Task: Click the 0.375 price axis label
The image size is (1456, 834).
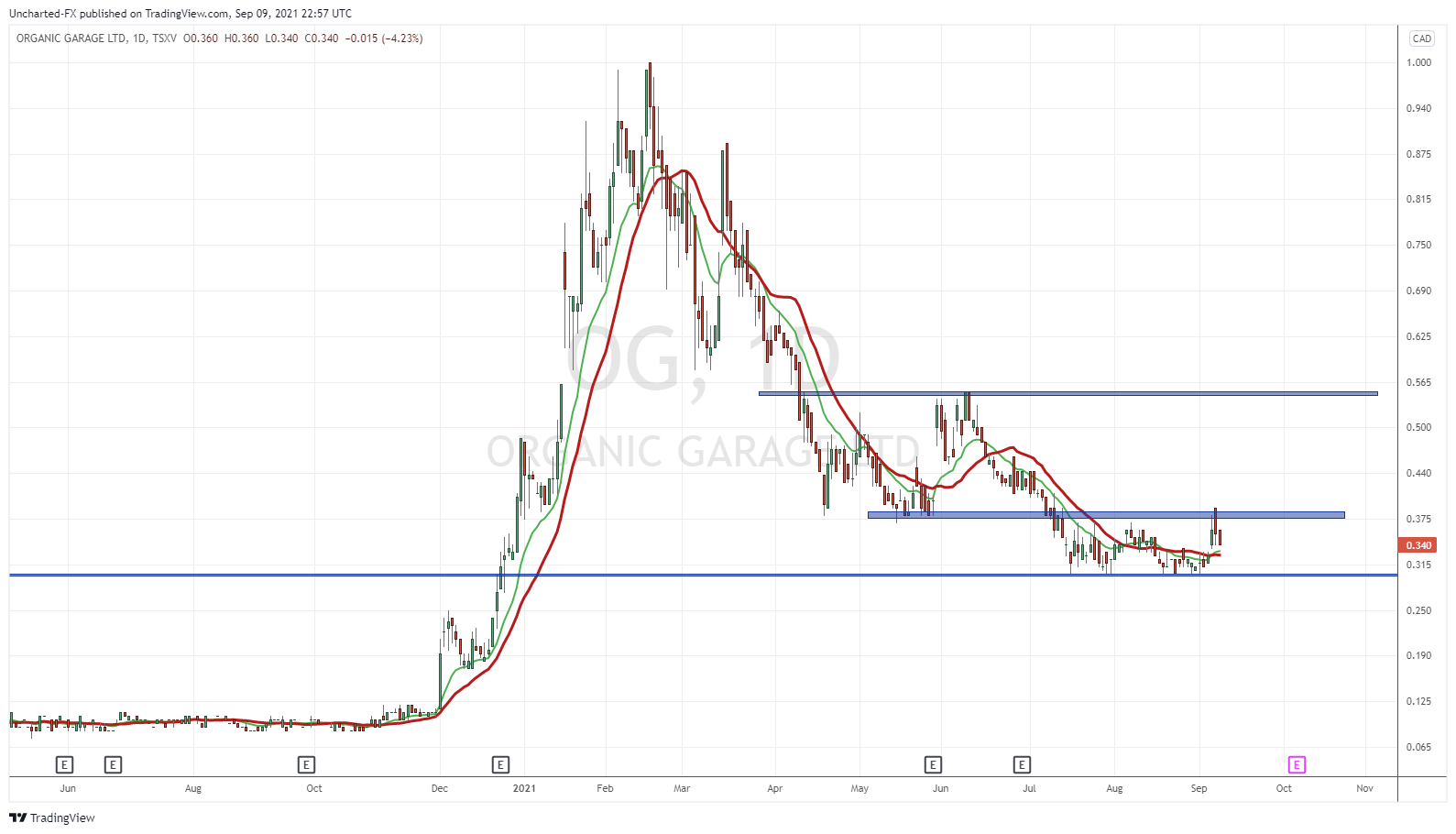Action: pos(1418,519)
